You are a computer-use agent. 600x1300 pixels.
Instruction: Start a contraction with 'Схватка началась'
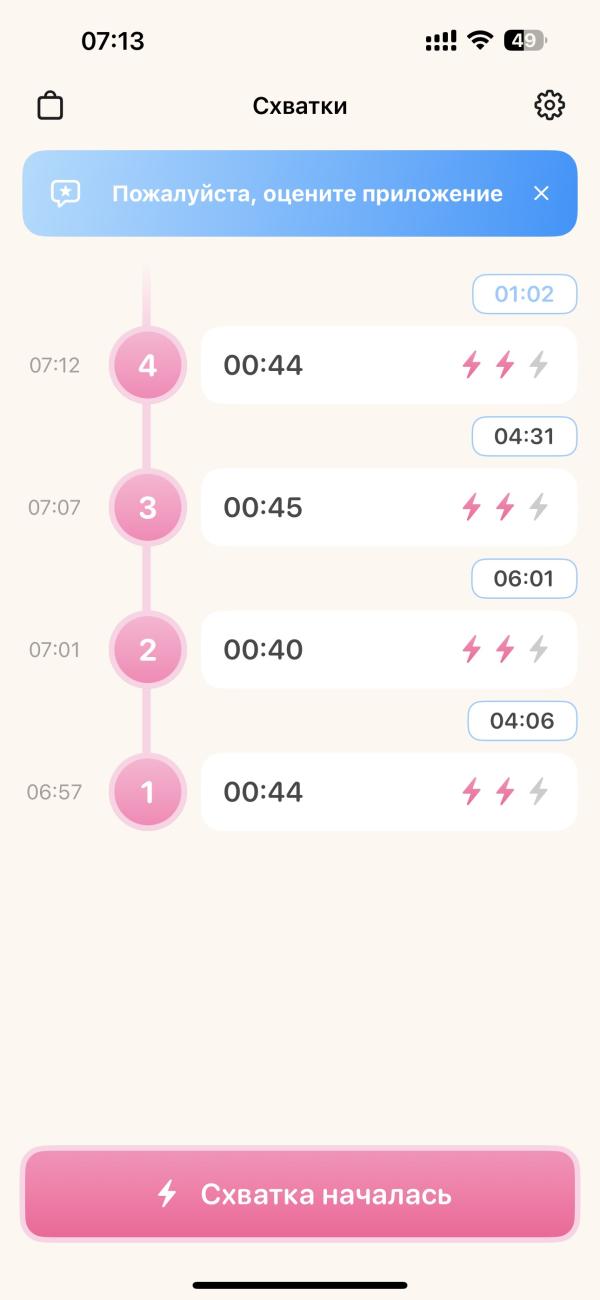(x=300, y=1194)
